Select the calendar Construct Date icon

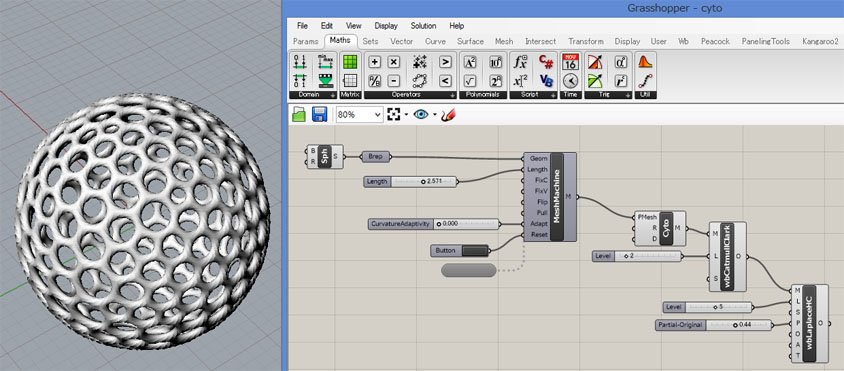[x=571, y=62]
